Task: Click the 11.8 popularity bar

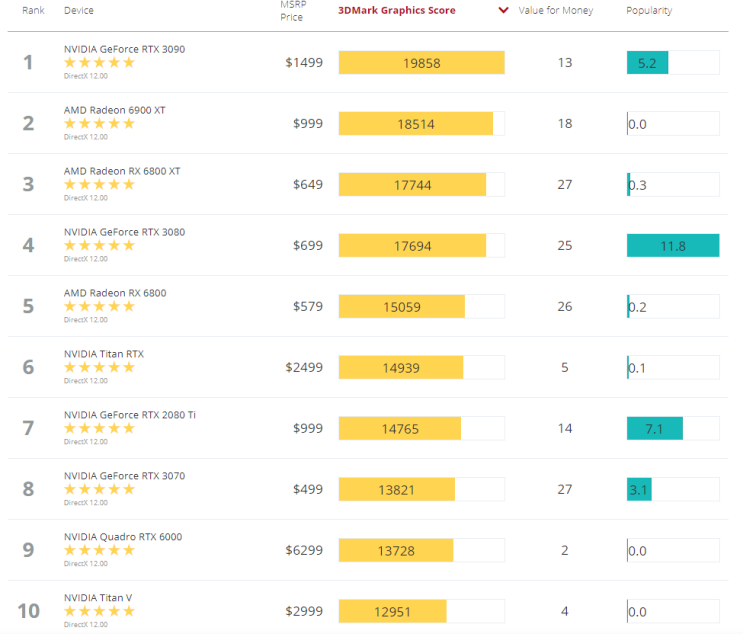Action: [673, 245]
